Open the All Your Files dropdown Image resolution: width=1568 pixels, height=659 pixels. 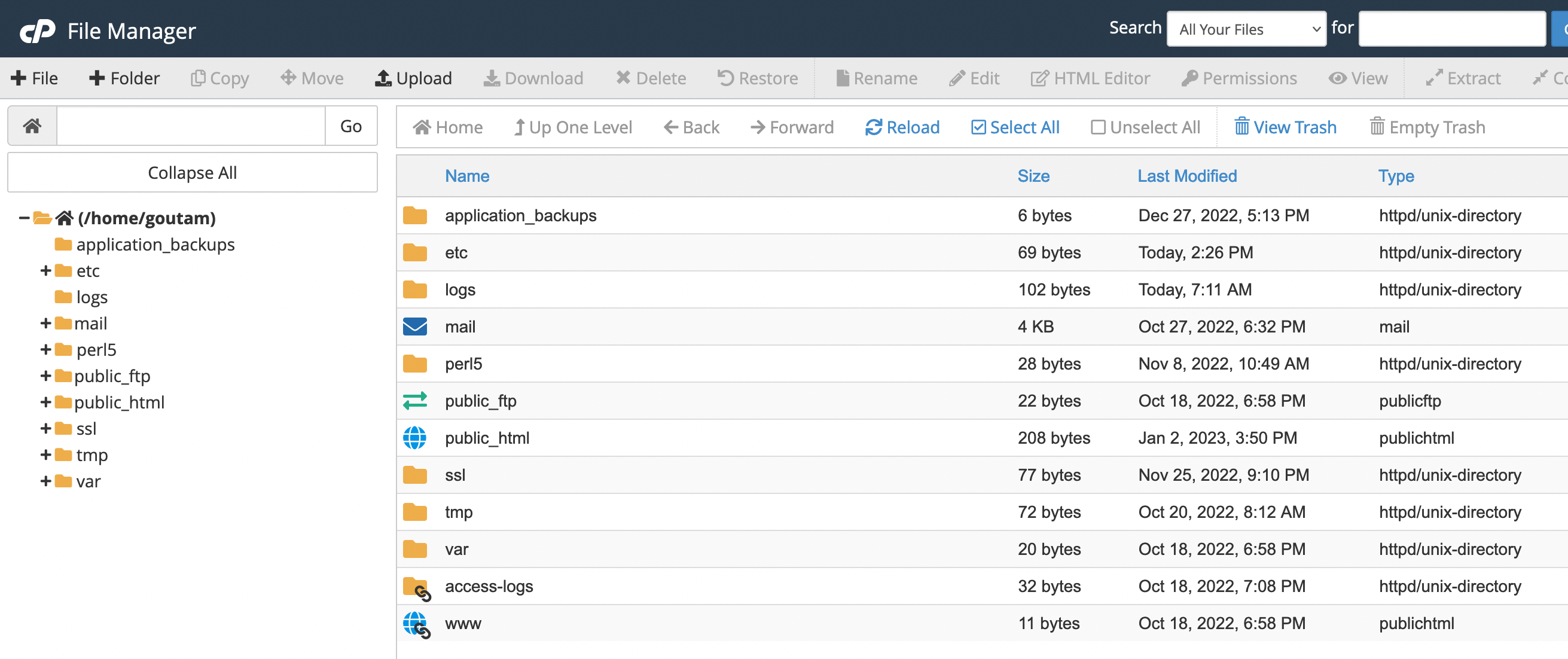pos(1246,28)
